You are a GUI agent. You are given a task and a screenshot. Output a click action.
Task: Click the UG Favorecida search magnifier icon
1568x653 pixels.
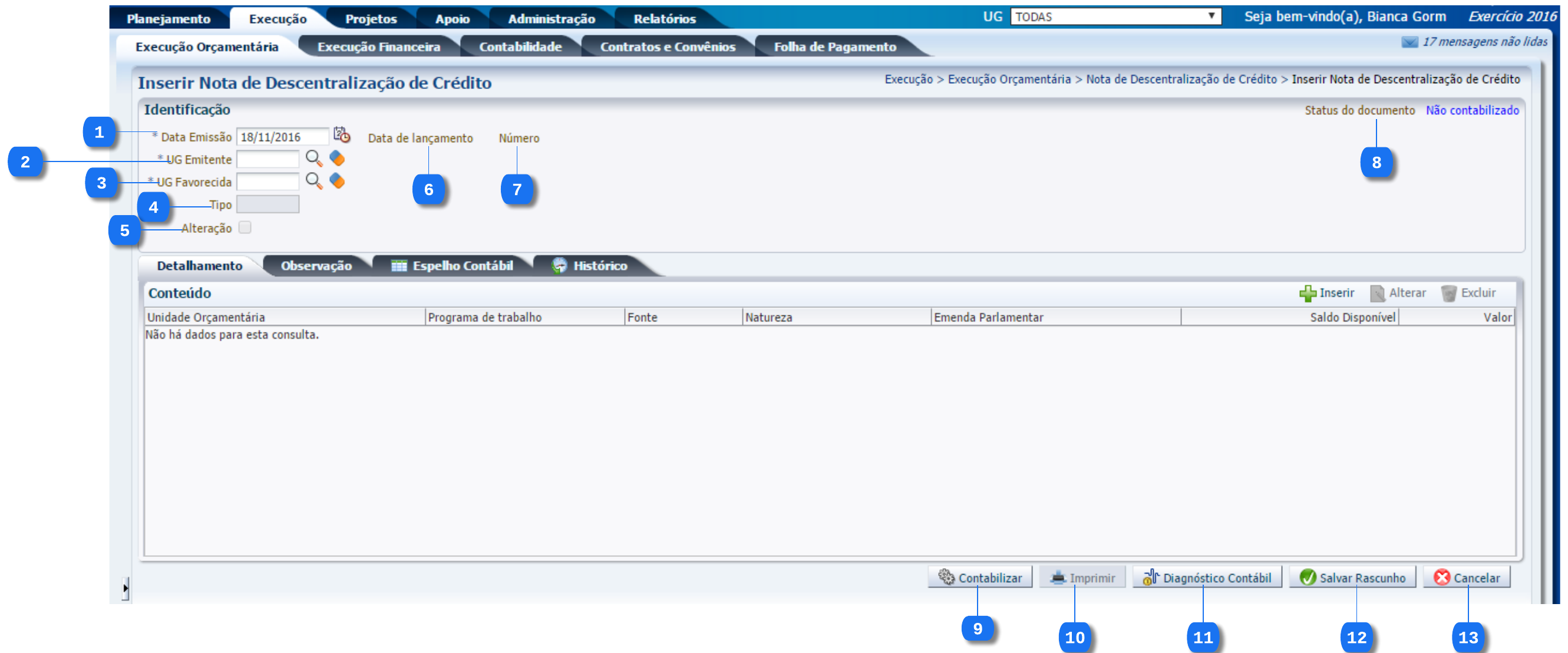[313, 182]
